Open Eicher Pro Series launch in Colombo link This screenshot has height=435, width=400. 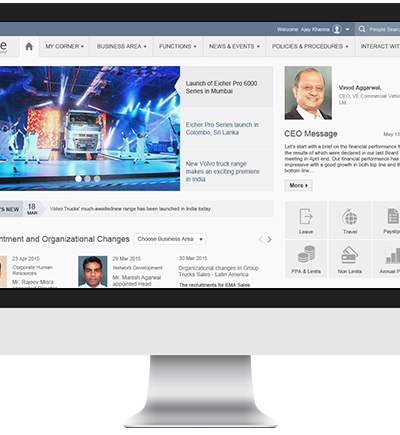222,129
